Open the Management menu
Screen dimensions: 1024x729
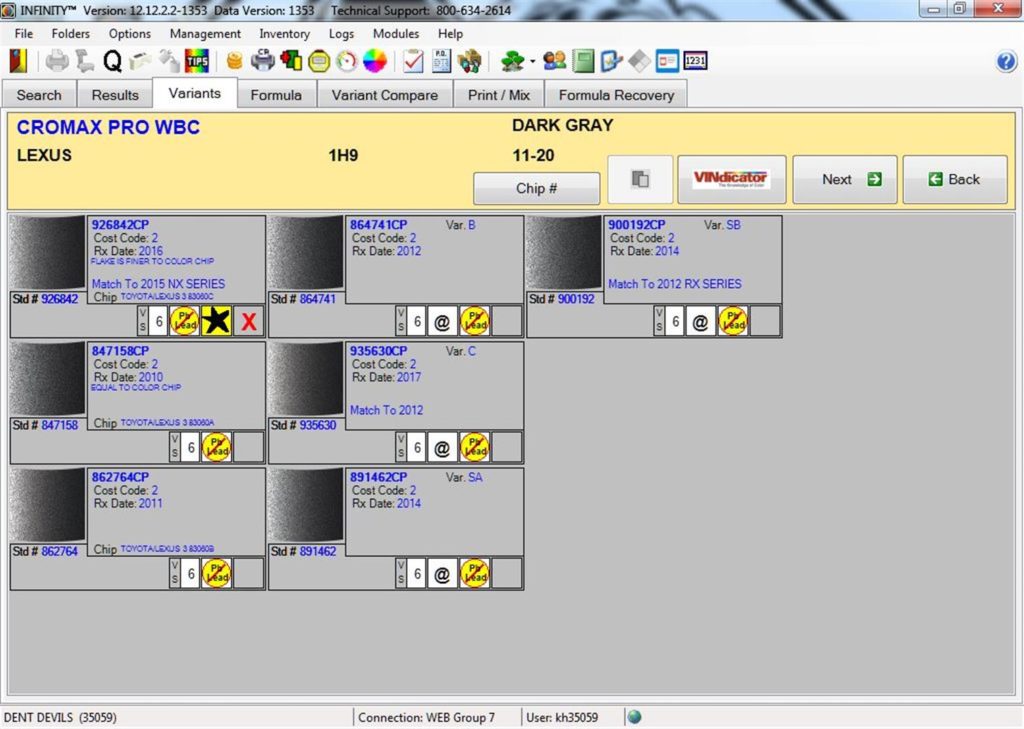[x=205, y=33]
